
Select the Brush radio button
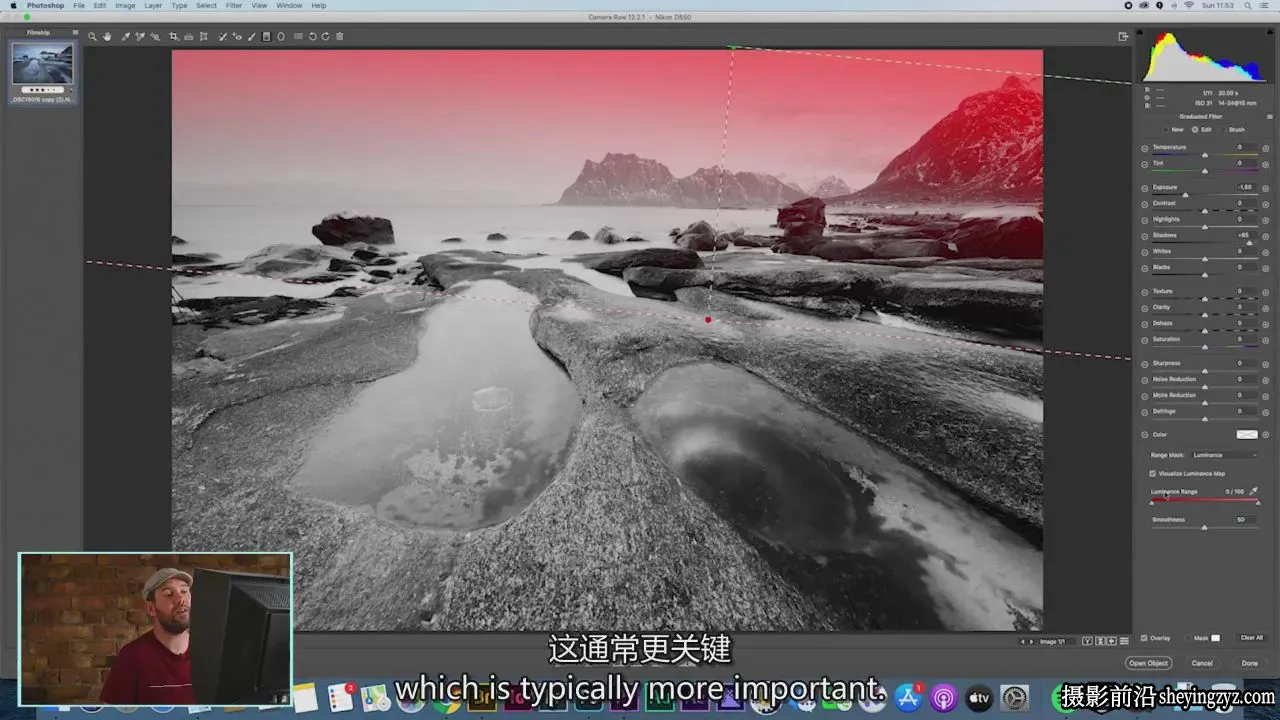pyautogui.click(x=1223, y=129)
